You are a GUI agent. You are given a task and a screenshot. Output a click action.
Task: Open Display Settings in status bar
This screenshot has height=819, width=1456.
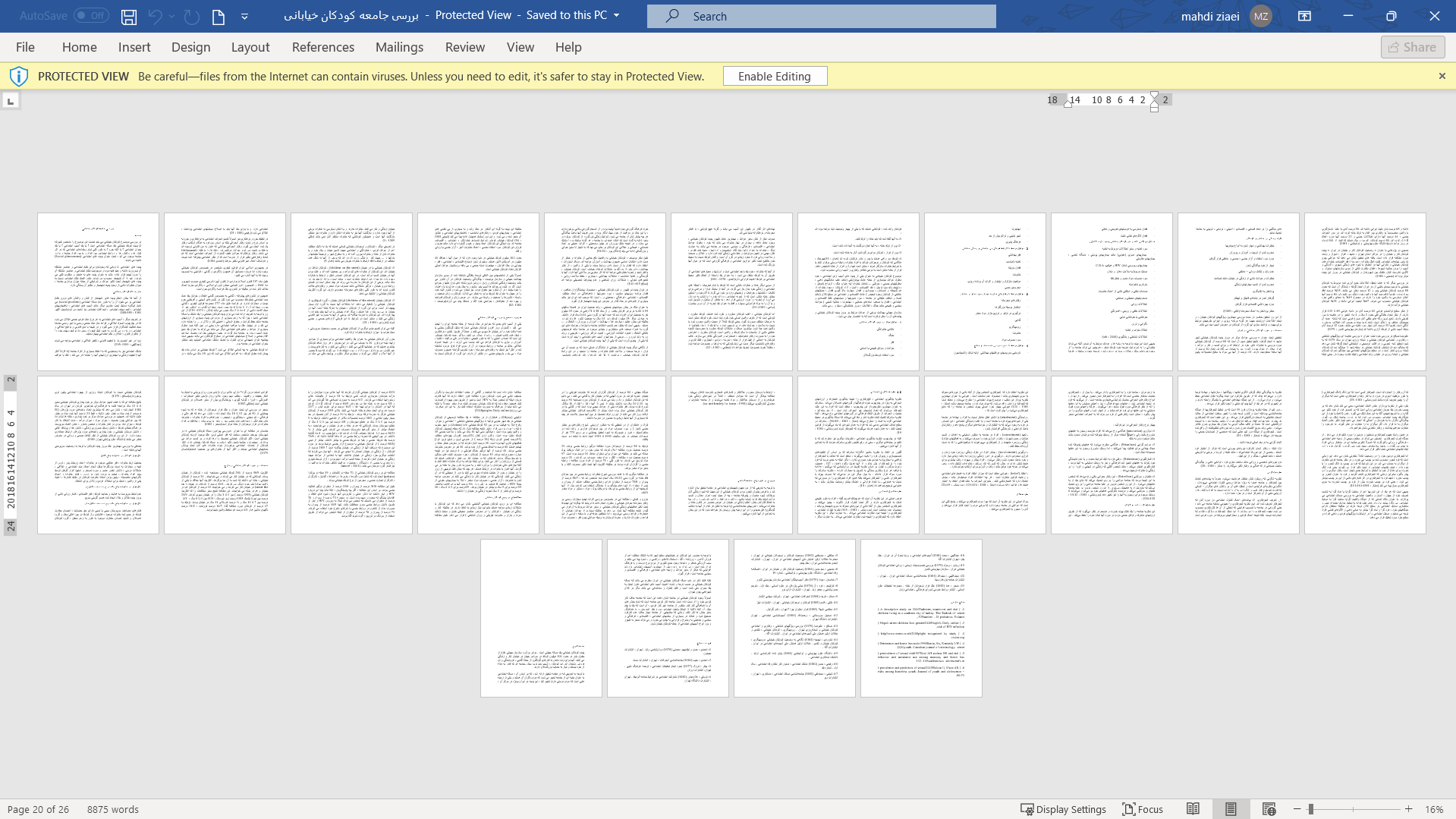[x=1063, y=809]
